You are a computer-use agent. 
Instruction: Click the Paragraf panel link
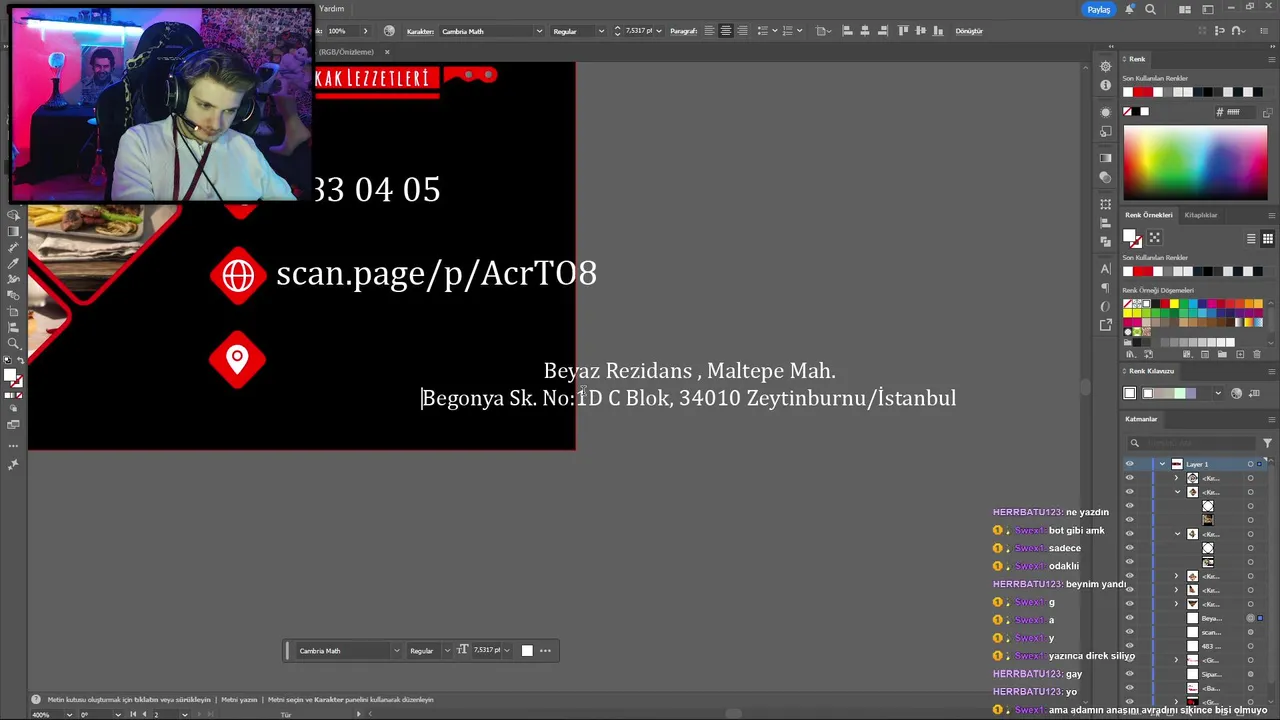pos(683,31)
